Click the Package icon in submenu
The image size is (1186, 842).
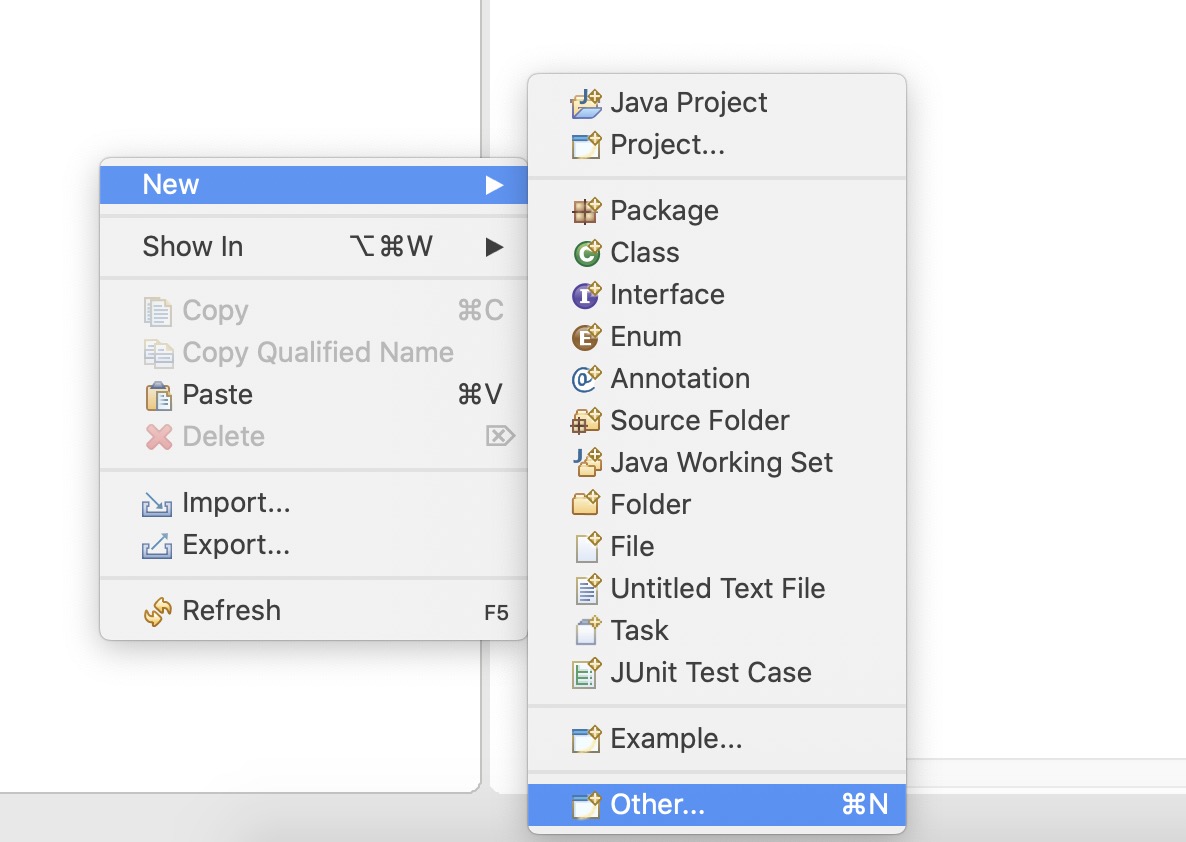tap(586, 211)
